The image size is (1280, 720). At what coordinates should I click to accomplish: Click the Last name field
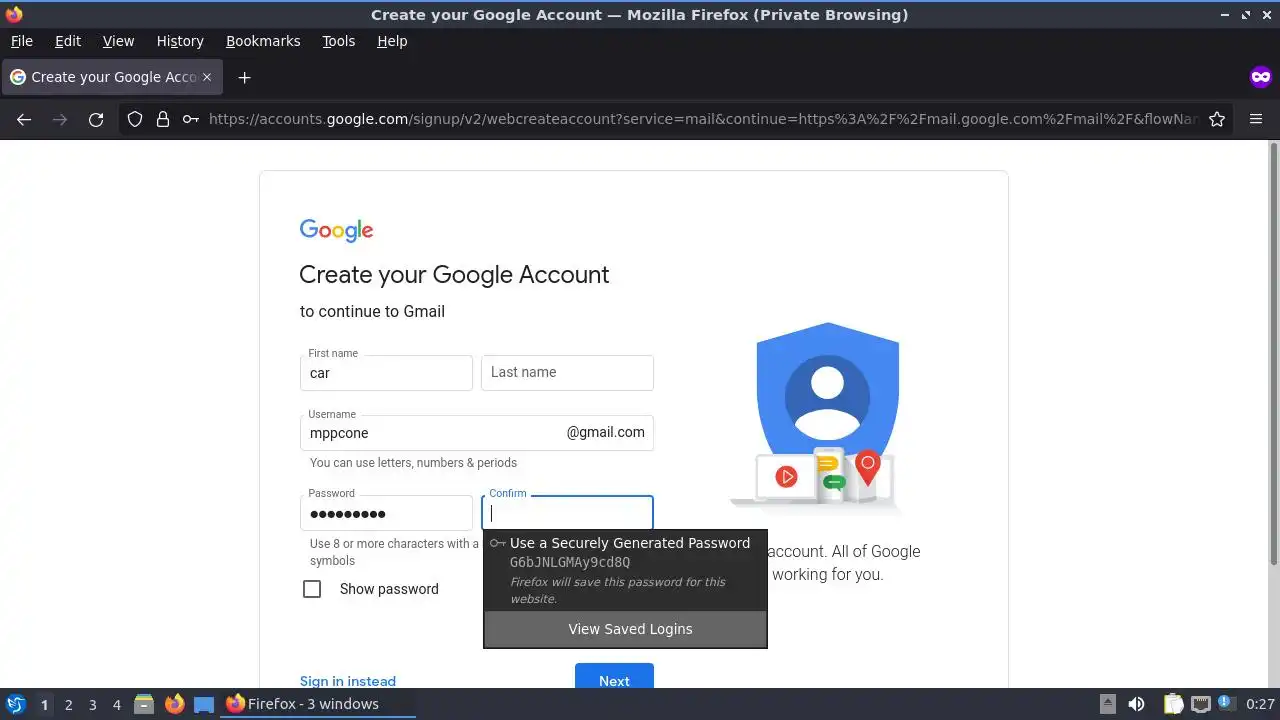[567, 373]
